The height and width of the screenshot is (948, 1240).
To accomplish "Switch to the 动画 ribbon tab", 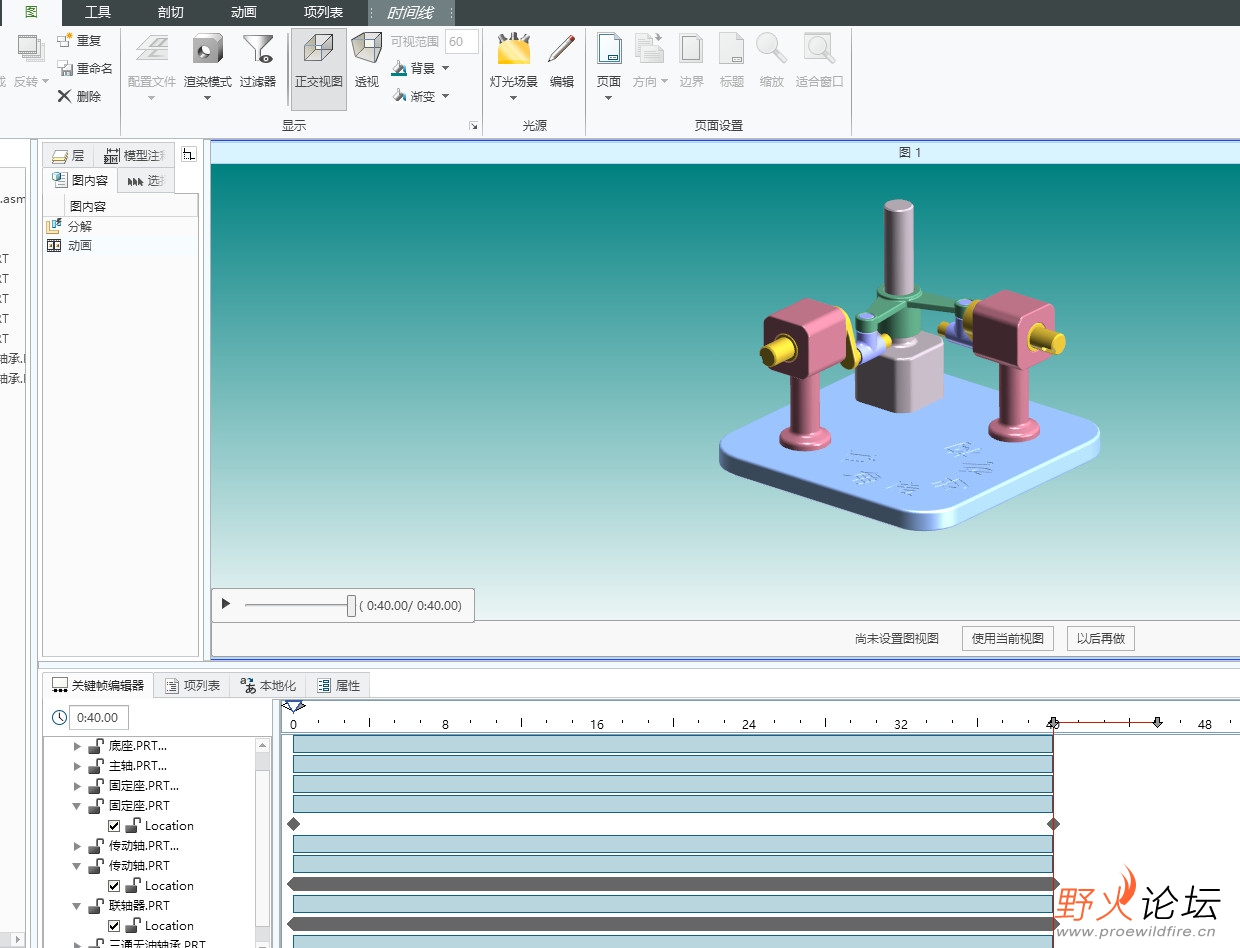I will 244,12.
